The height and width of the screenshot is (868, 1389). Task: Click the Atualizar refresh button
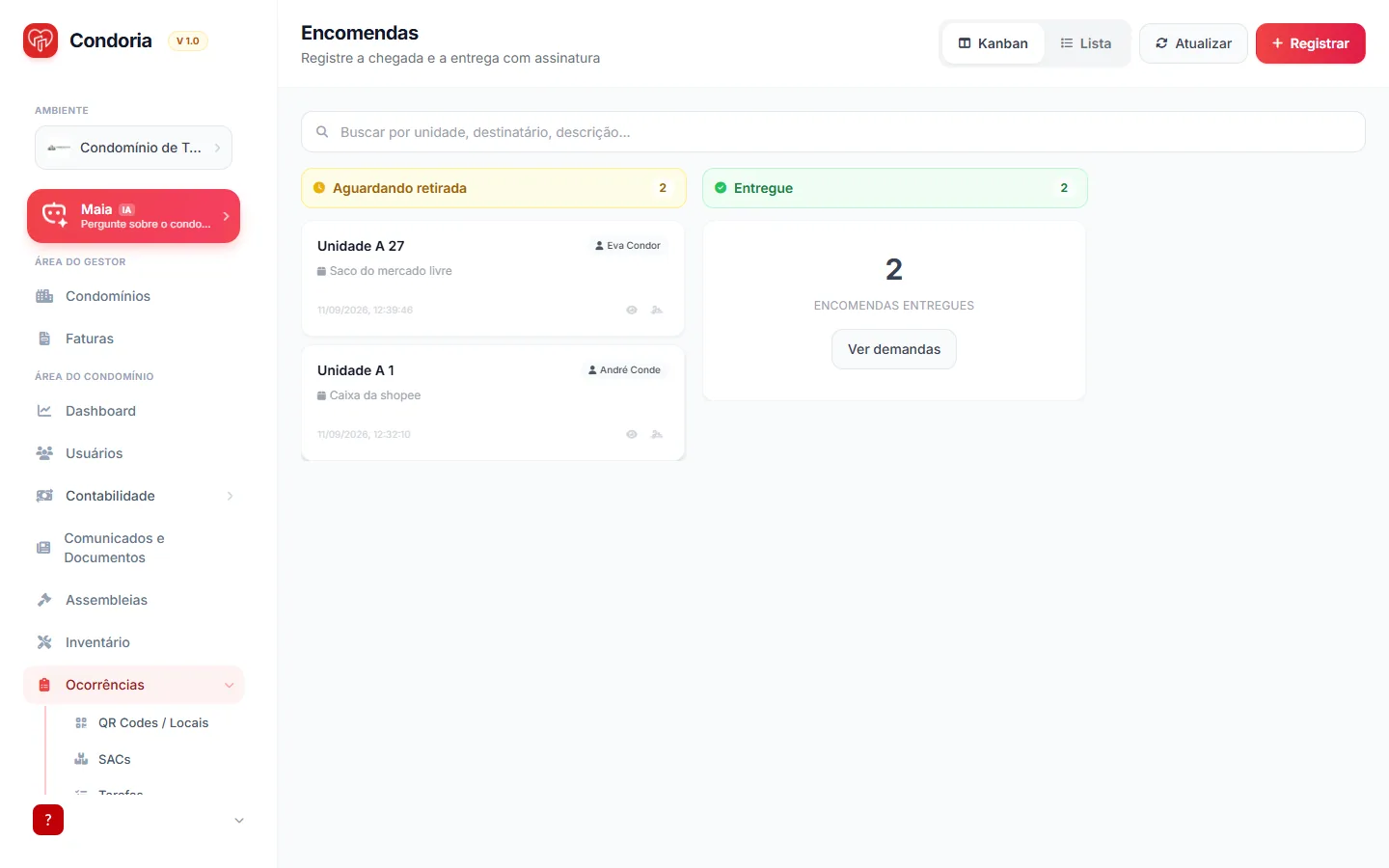[1193, 43]
